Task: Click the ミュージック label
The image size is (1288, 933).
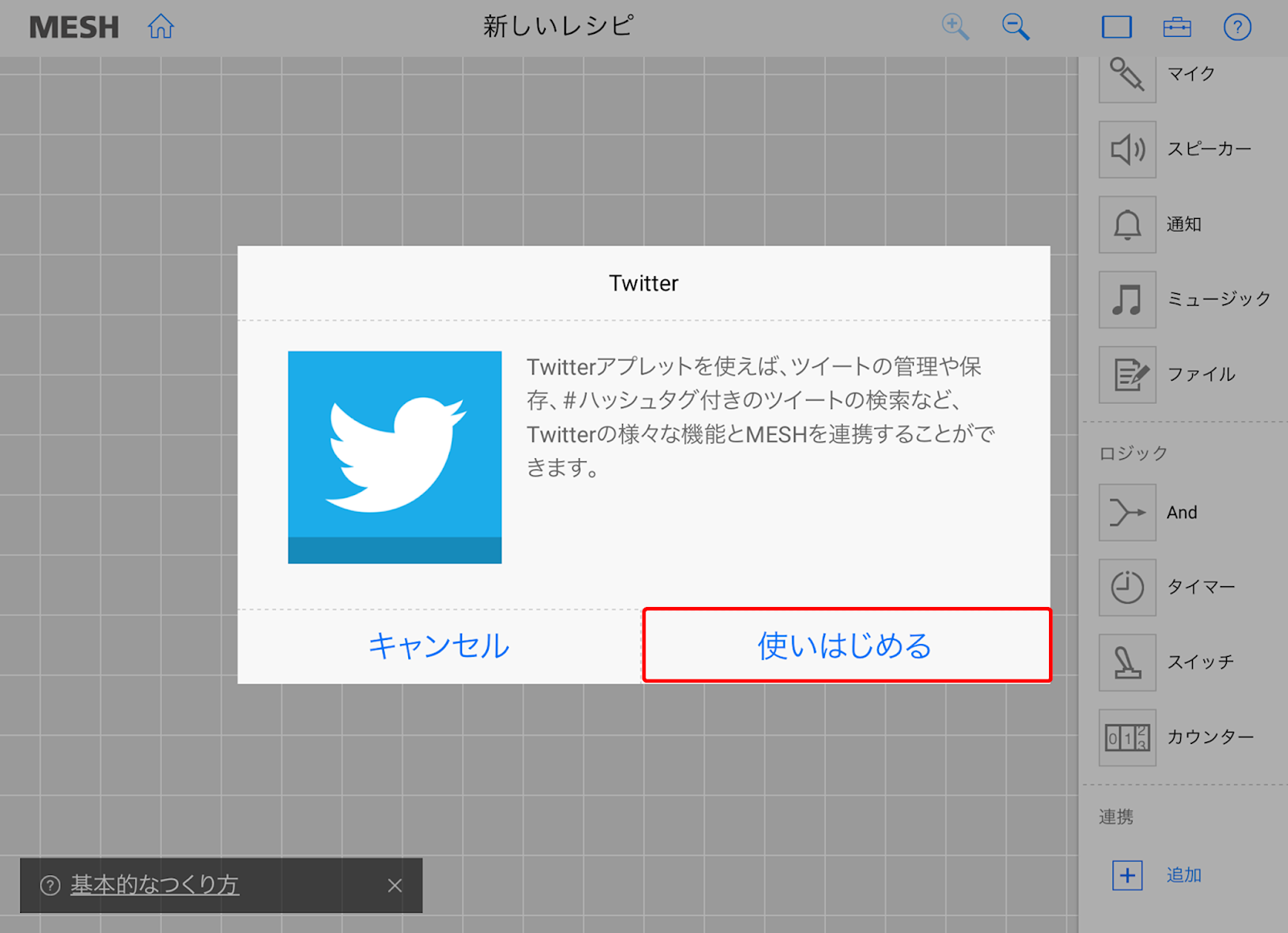Action: coord(1219,299)
